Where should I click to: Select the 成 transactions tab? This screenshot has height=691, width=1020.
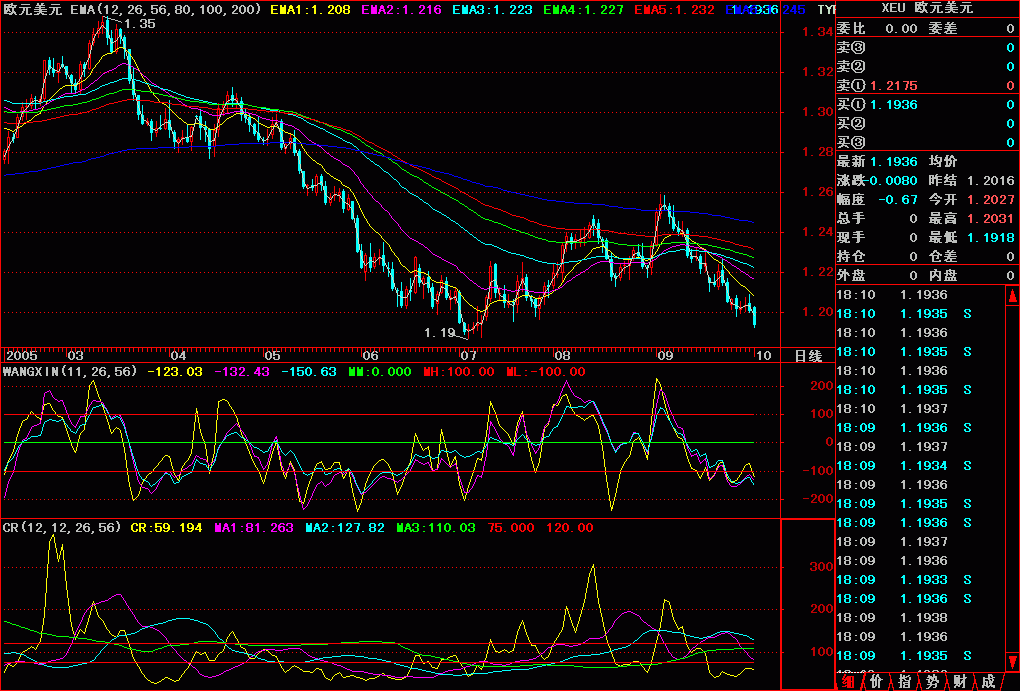point(988,681)
